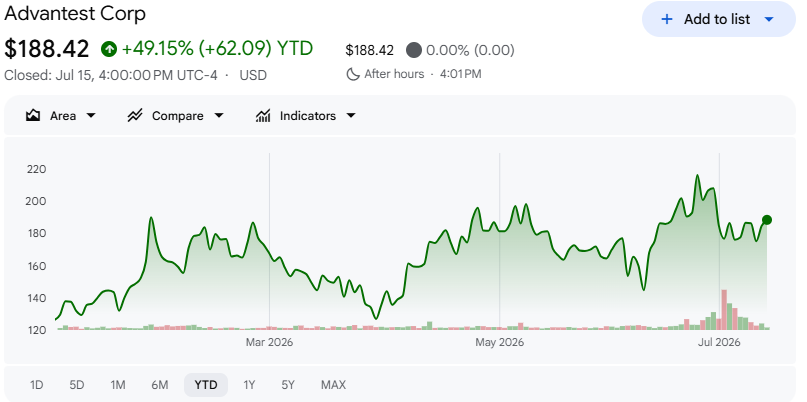Click the Area chart type icon
The height and width of the screenshot is (402, 807).
pos(33,115)
